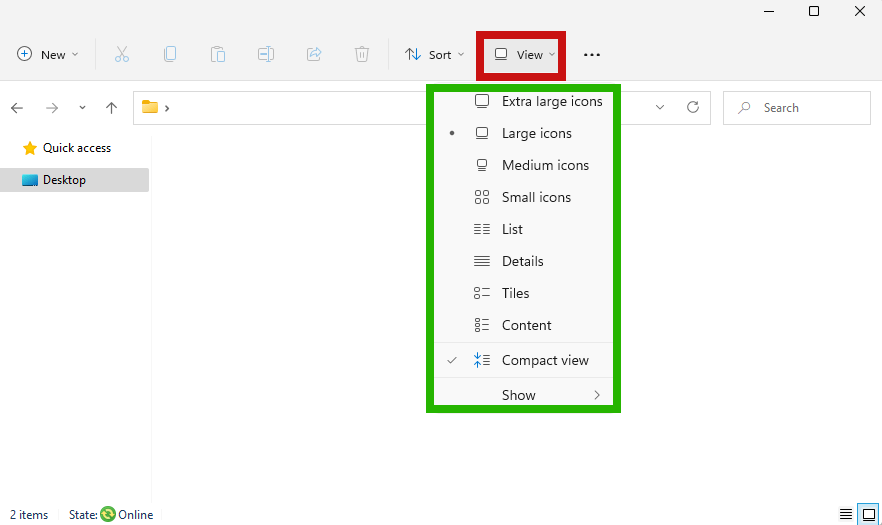Click the sync state Online icon
This screenshot has width=882, height=525.
(x=107, y=514)
